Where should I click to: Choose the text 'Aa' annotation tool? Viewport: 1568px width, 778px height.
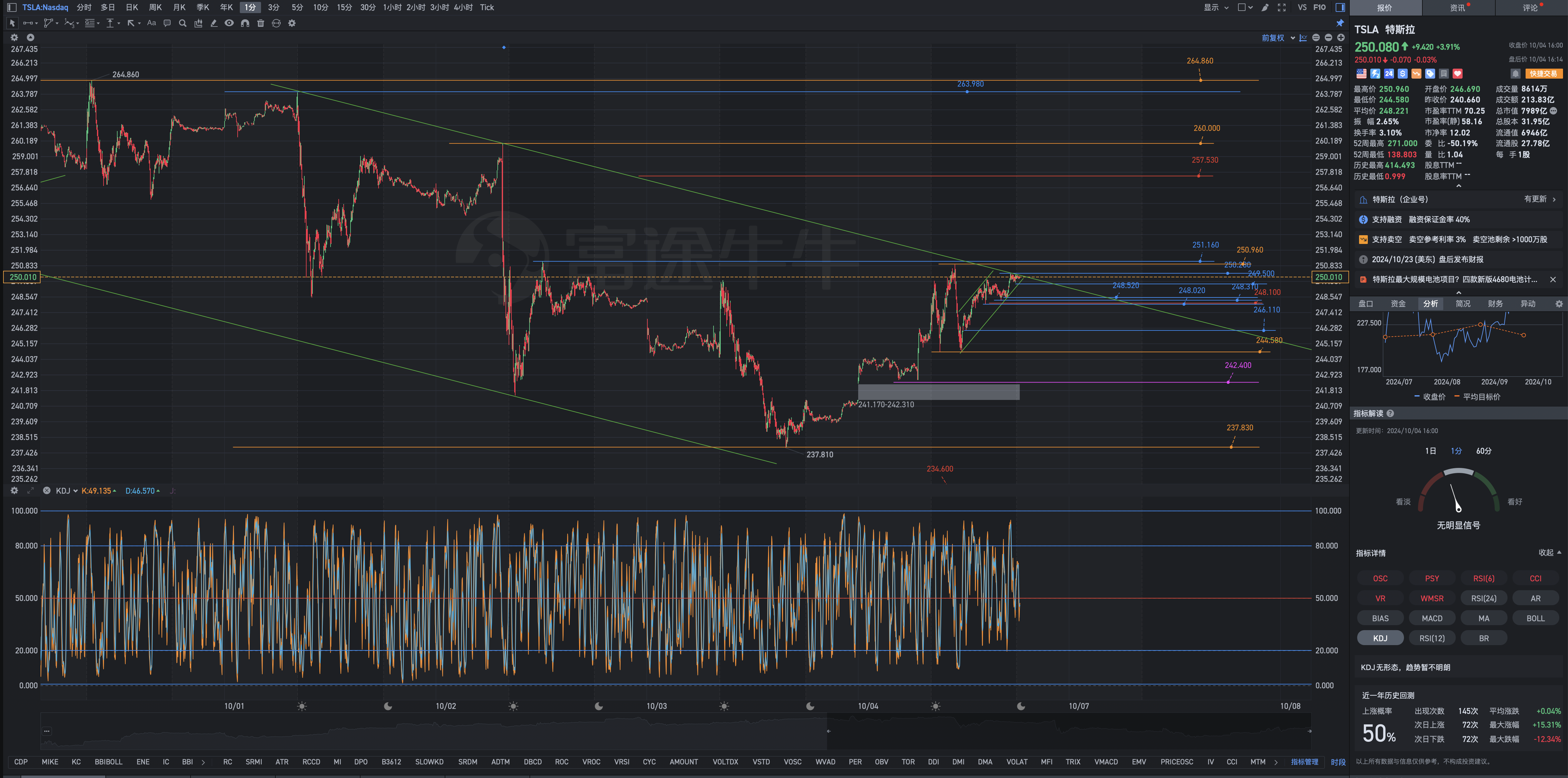coord(152,23)
